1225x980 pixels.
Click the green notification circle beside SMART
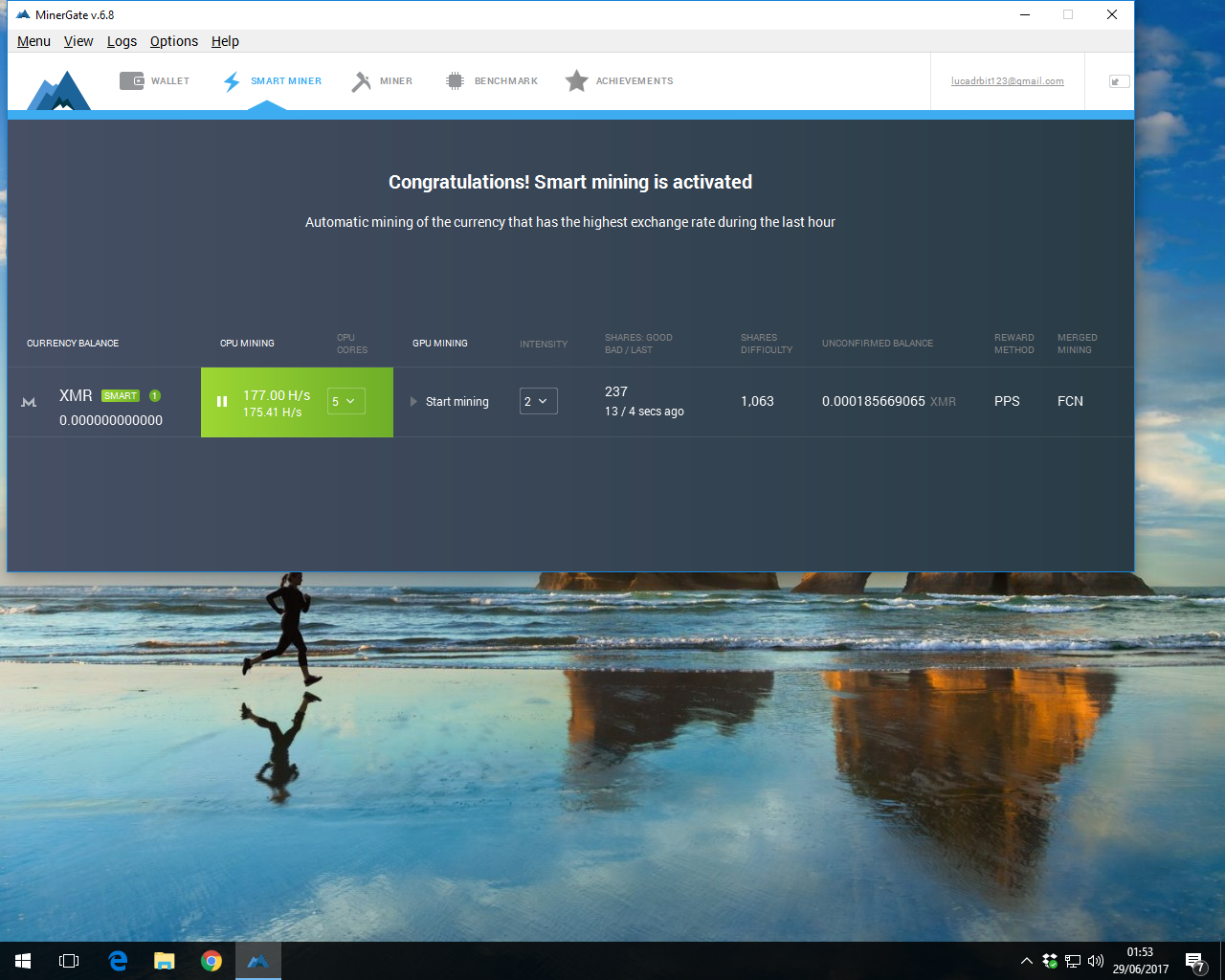[155, 396]
